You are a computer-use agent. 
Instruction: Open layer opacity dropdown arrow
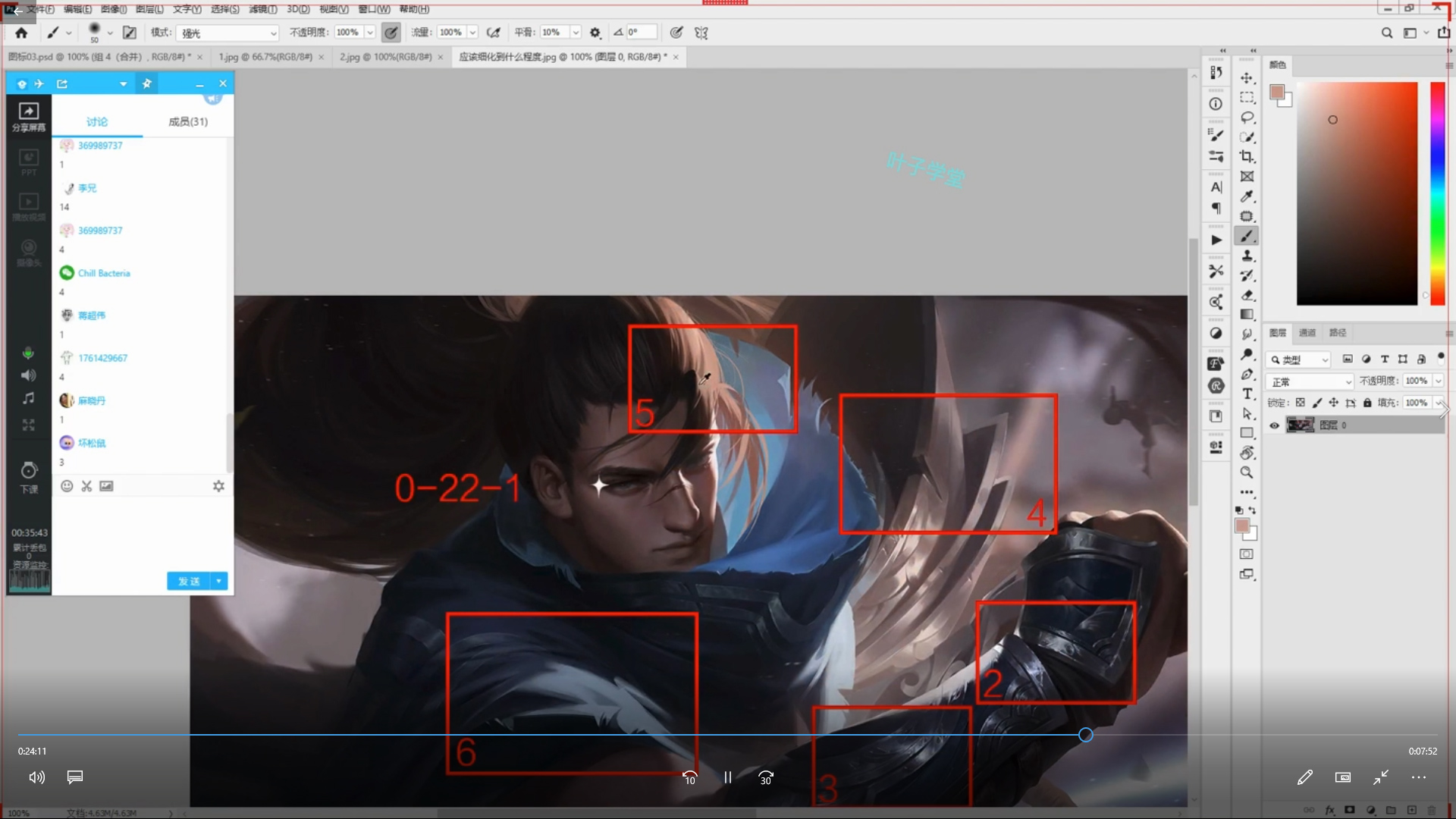[1438, 381]
